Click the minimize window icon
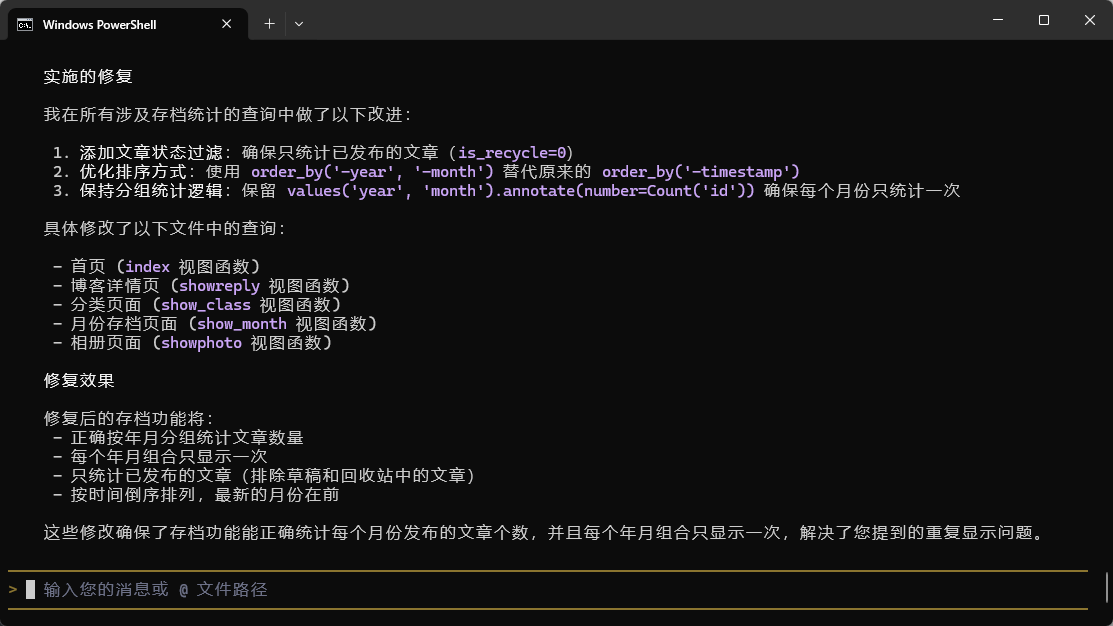1113x626 pixels. point(997,20)
